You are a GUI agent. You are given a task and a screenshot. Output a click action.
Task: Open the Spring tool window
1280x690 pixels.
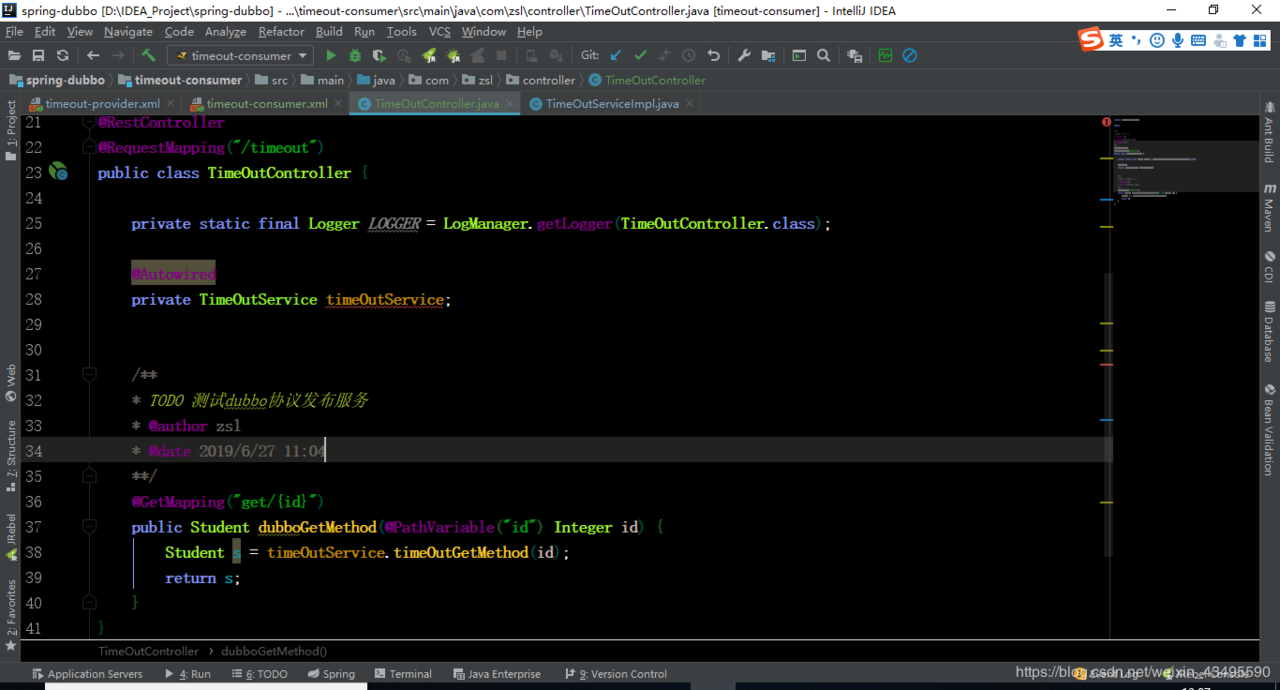(x=331, y=674)
